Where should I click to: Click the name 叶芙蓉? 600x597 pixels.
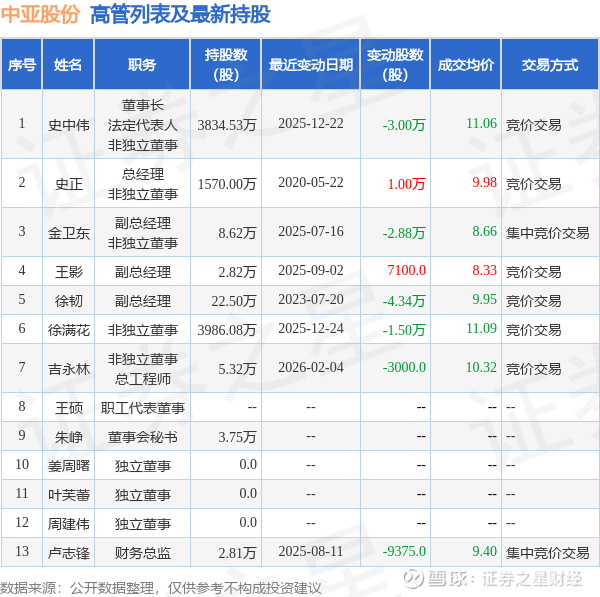click(x=68, y=495)
